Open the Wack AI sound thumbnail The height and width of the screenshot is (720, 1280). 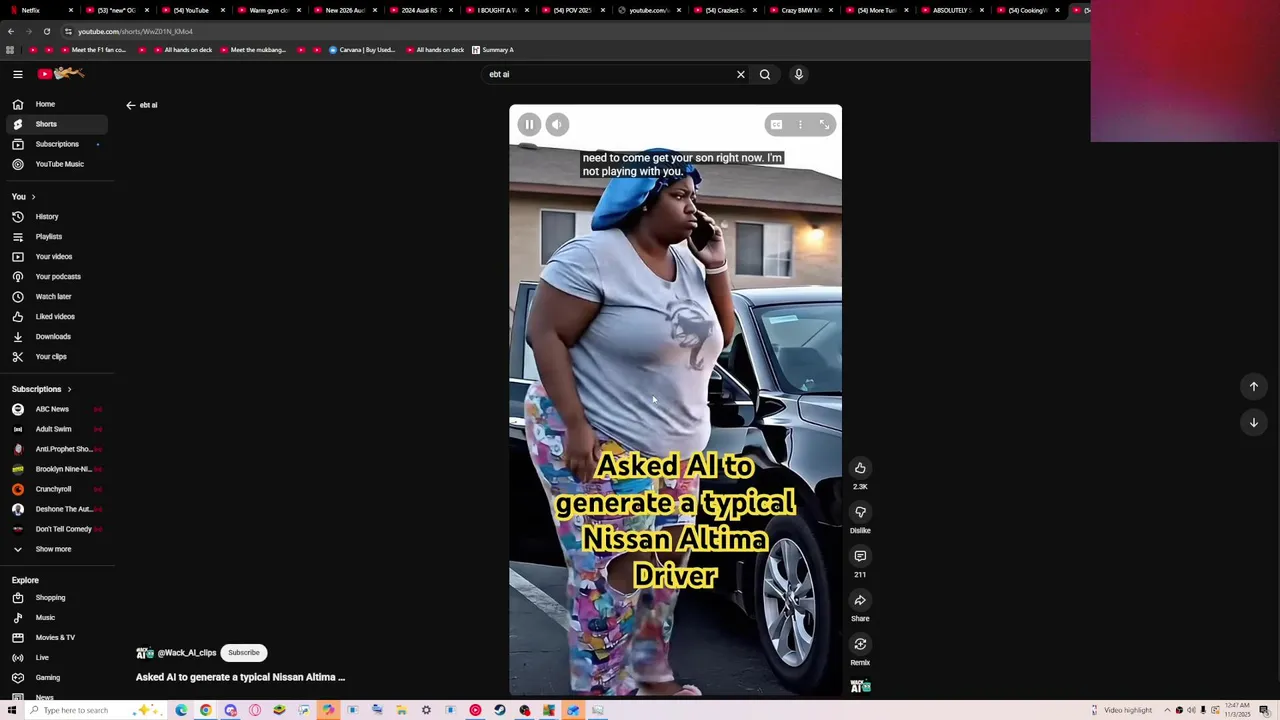pyautogui.click(x=860, y=686)
